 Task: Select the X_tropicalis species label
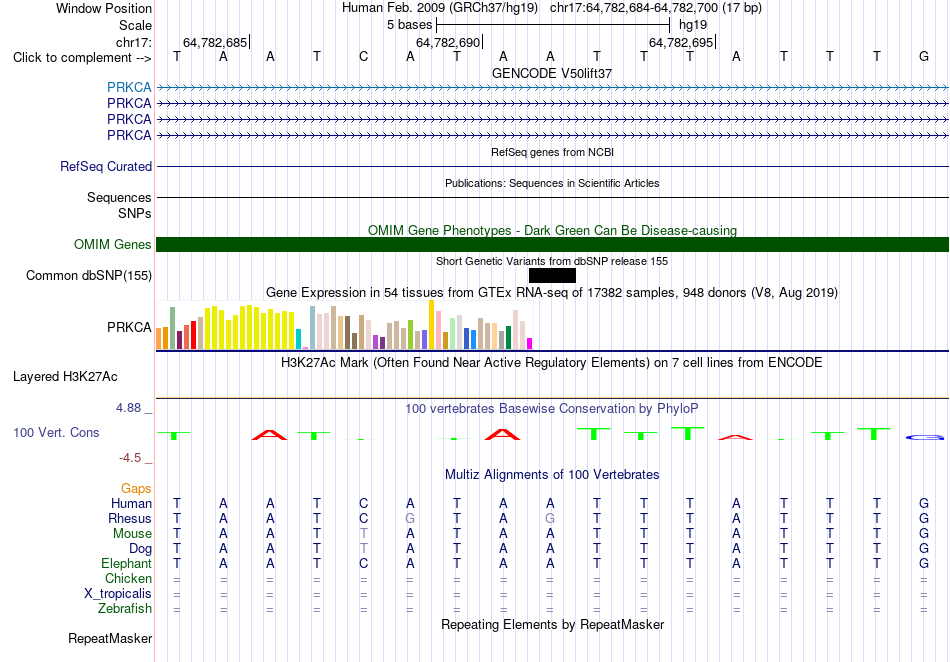118,594
